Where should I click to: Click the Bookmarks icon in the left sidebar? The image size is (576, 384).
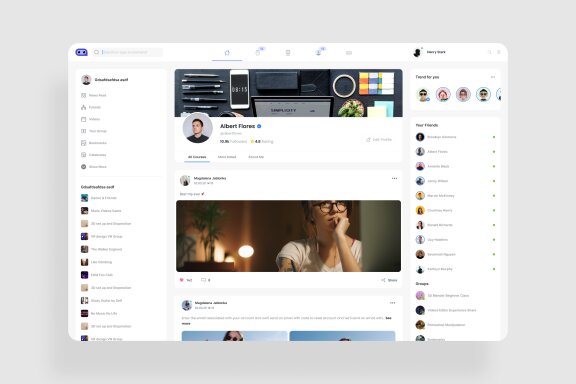point(83,143)
